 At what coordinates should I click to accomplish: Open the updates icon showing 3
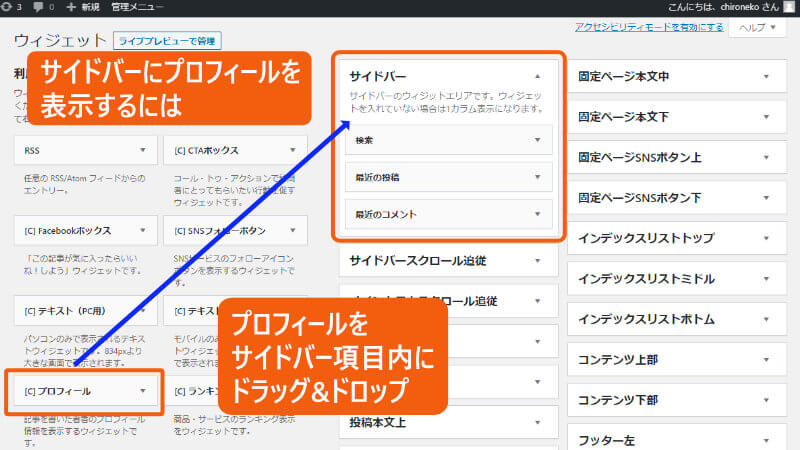click(x=11, y=7)
